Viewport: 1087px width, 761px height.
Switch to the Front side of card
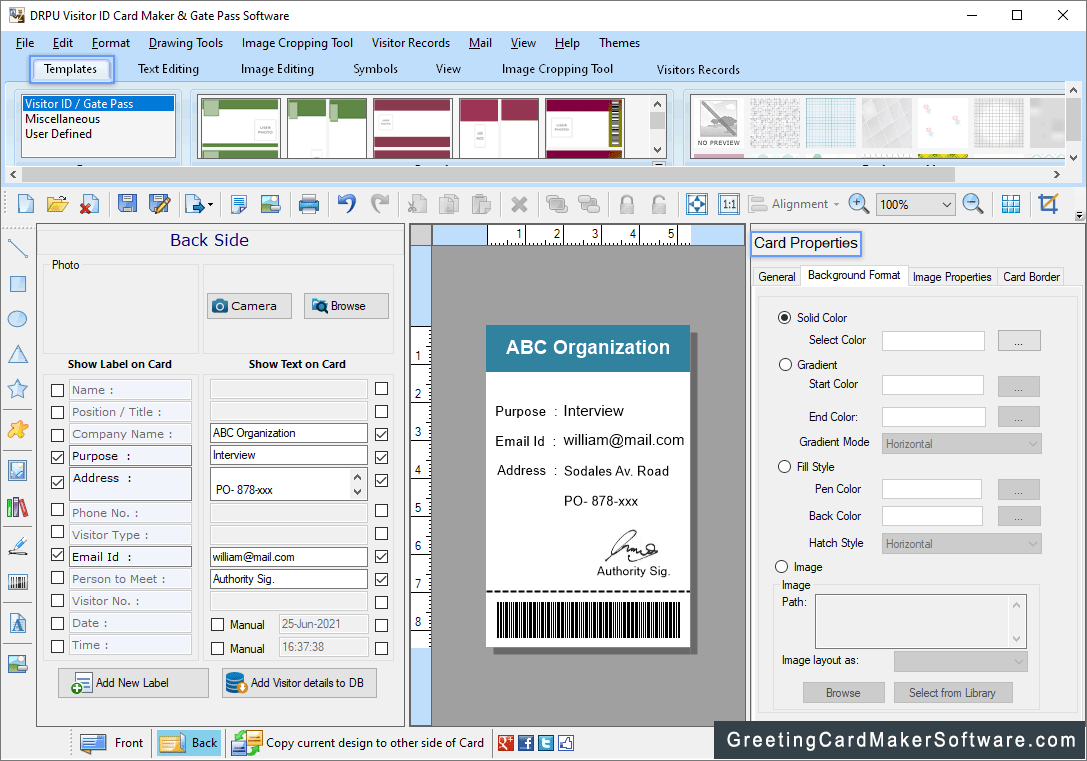point(112,743)
